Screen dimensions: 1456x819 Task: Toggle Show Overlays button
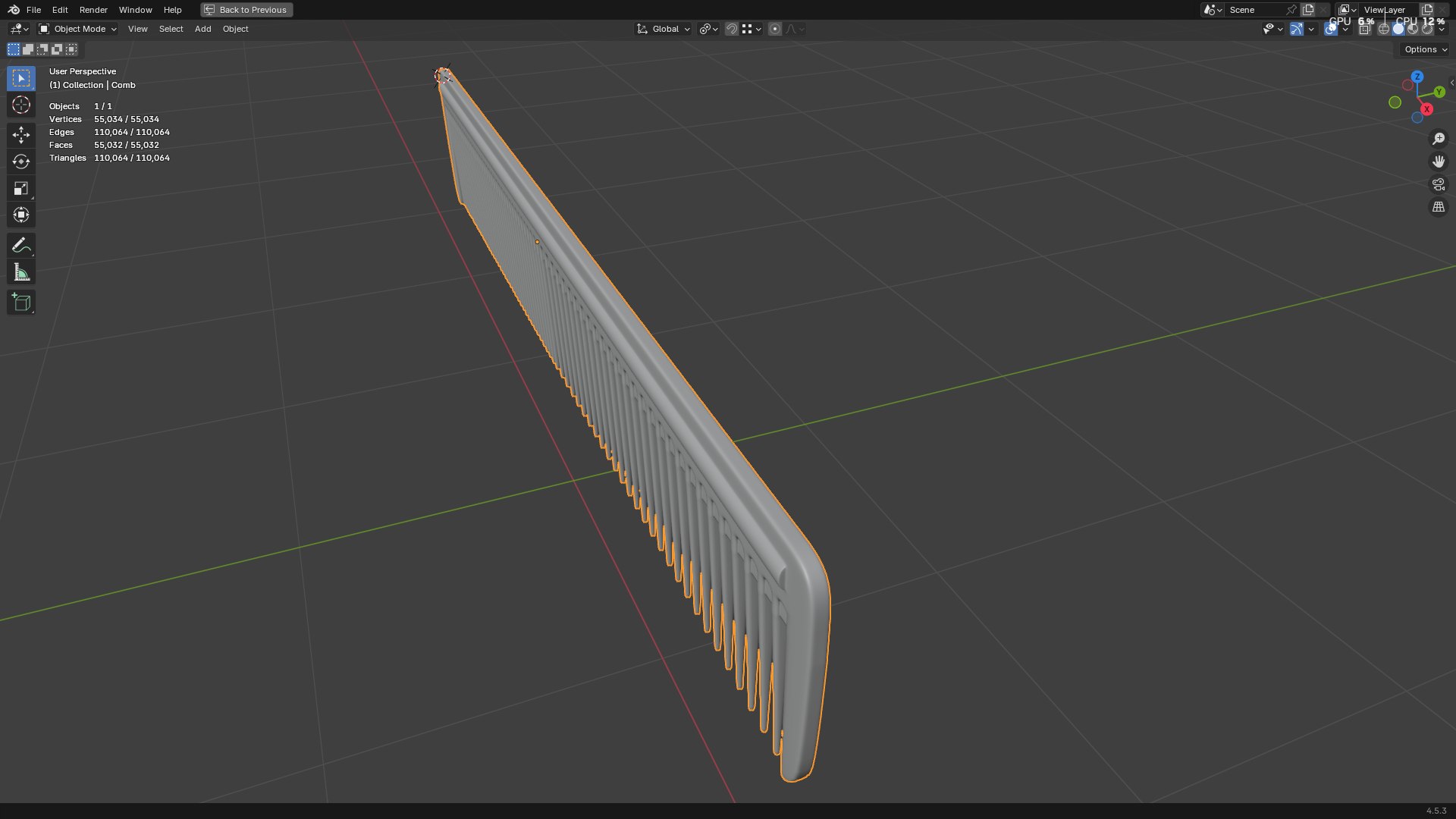click(x=1331, y=29)
